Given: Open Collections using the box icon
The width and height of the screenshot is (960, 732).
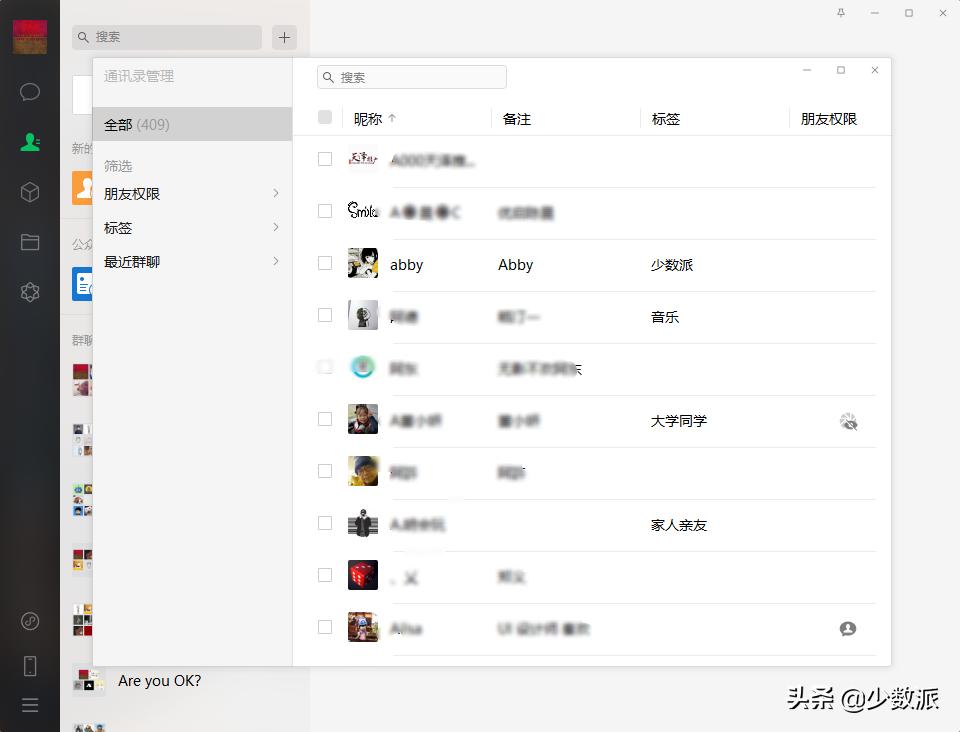Looking at the screenshot, I should tap(30, 192).
